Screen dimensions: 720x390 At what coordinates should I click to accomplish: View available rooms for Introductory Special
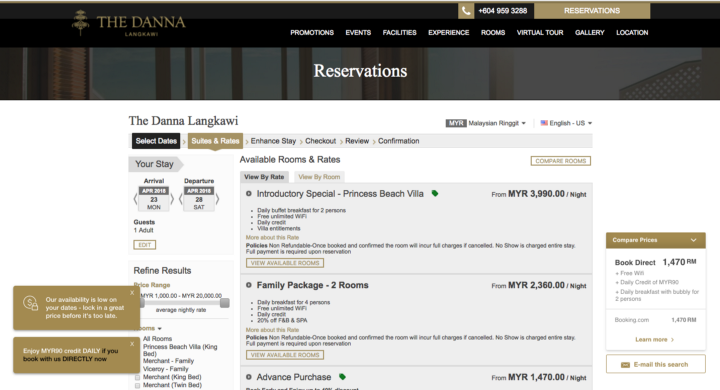coord(285,263)
